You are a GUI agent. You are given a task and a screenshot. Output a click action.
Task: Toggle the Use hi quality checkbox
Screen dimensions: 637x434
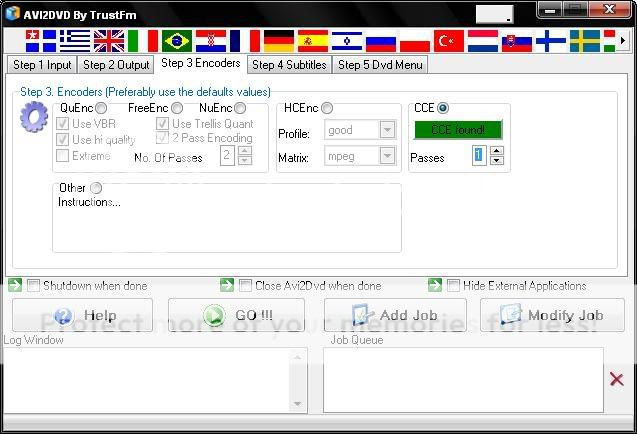[x=62, y=139]
